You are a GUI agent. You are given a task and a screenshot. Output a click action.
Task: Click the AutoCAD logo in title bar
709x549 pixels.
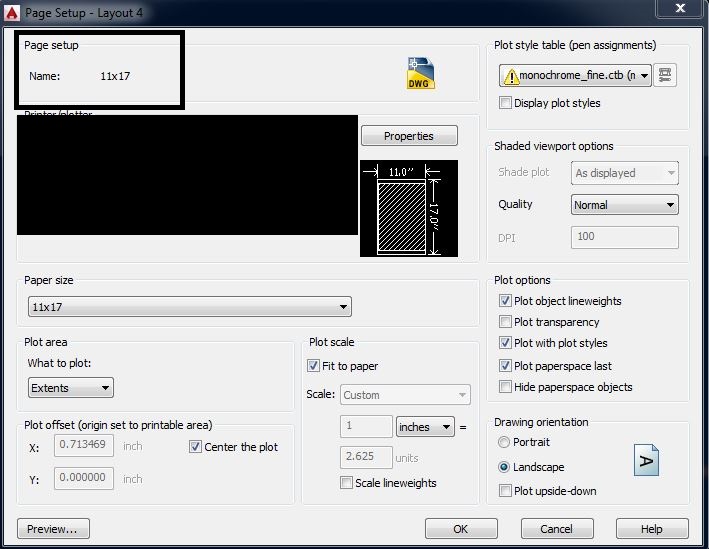[12, 13]
